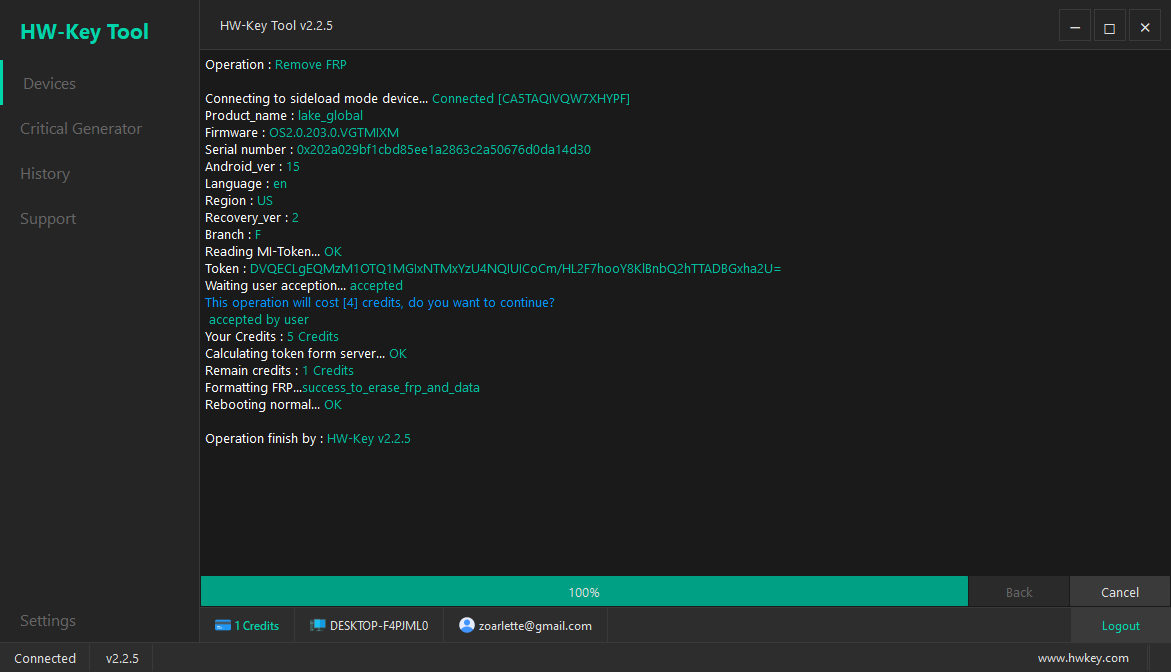
Task: Click the v2.2.5 version label
Action: (121, 657)
